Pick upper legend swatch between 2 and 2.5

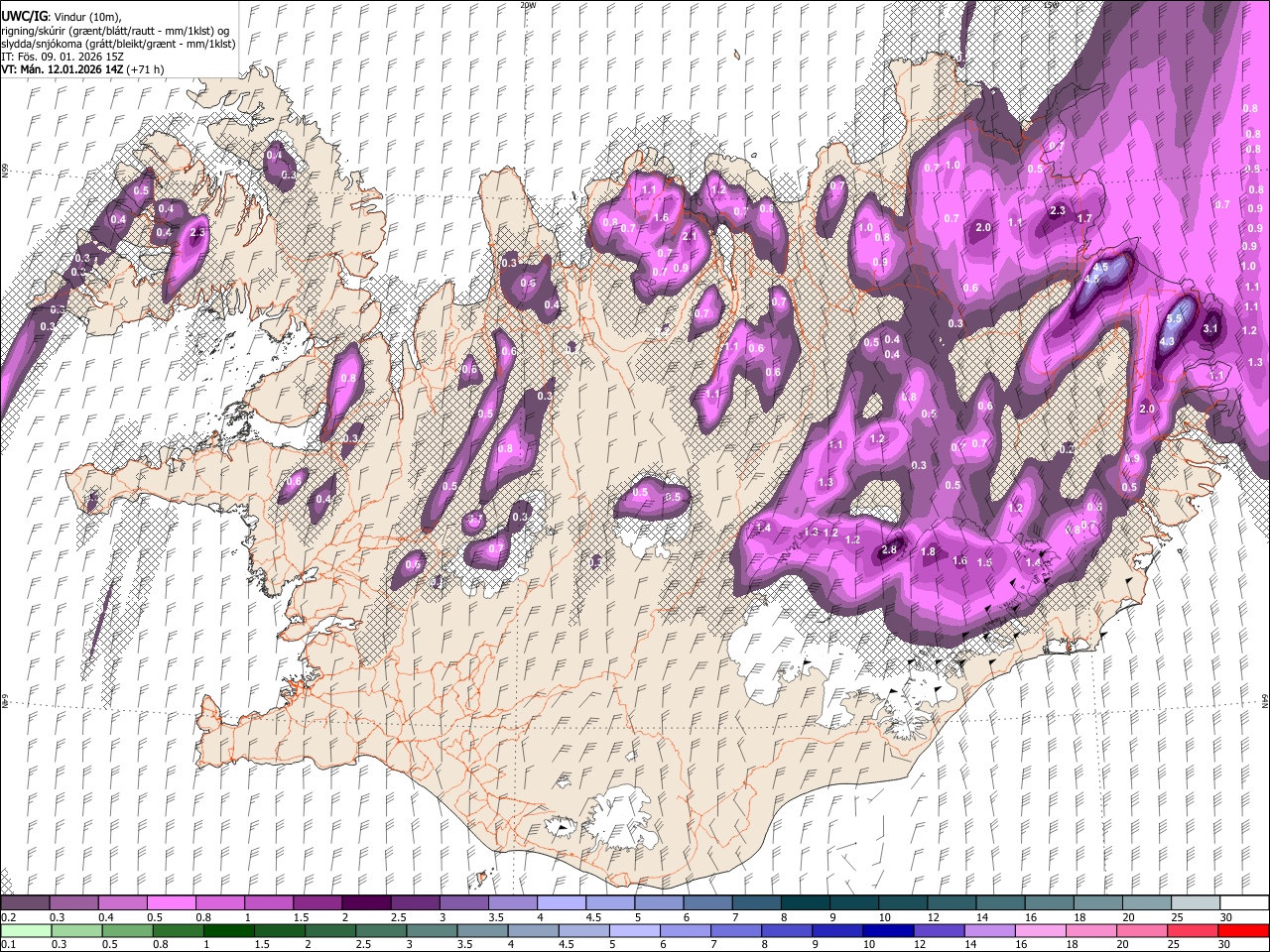coord(366,903)
